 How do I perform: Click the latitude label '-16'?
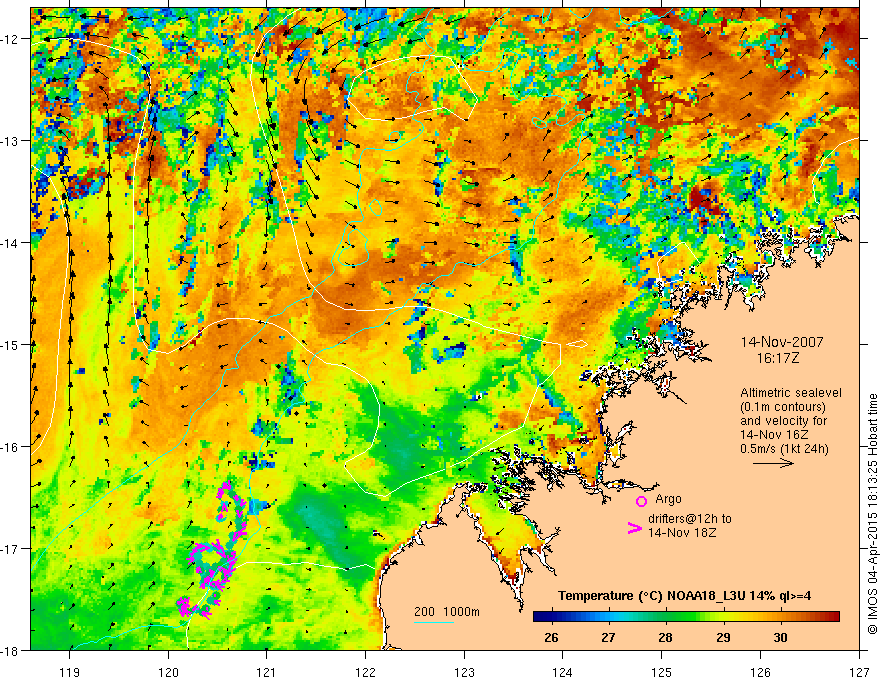[x=12, y=447]
